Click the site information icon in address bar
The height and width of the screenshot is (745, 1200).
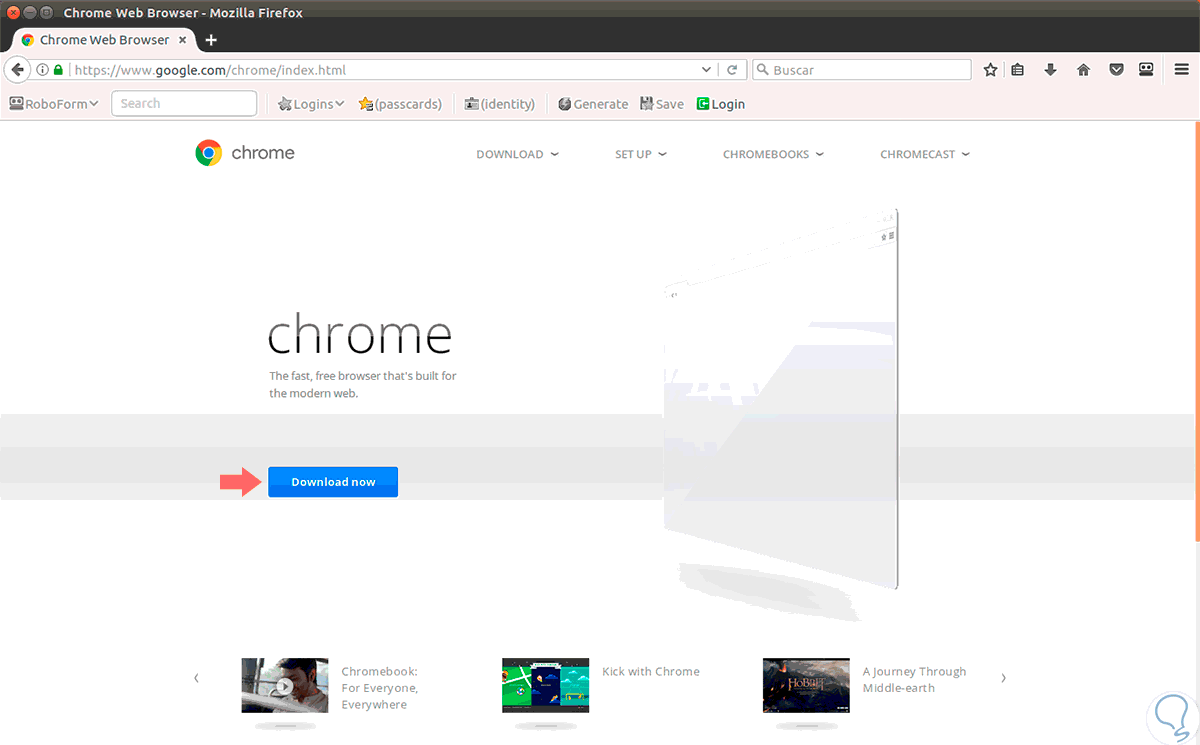(x=43, y=70)
